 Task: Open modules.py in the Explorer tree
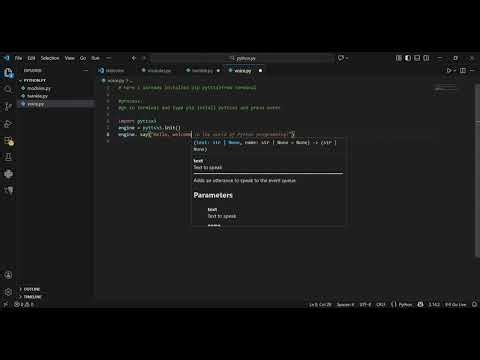point(39,88)
